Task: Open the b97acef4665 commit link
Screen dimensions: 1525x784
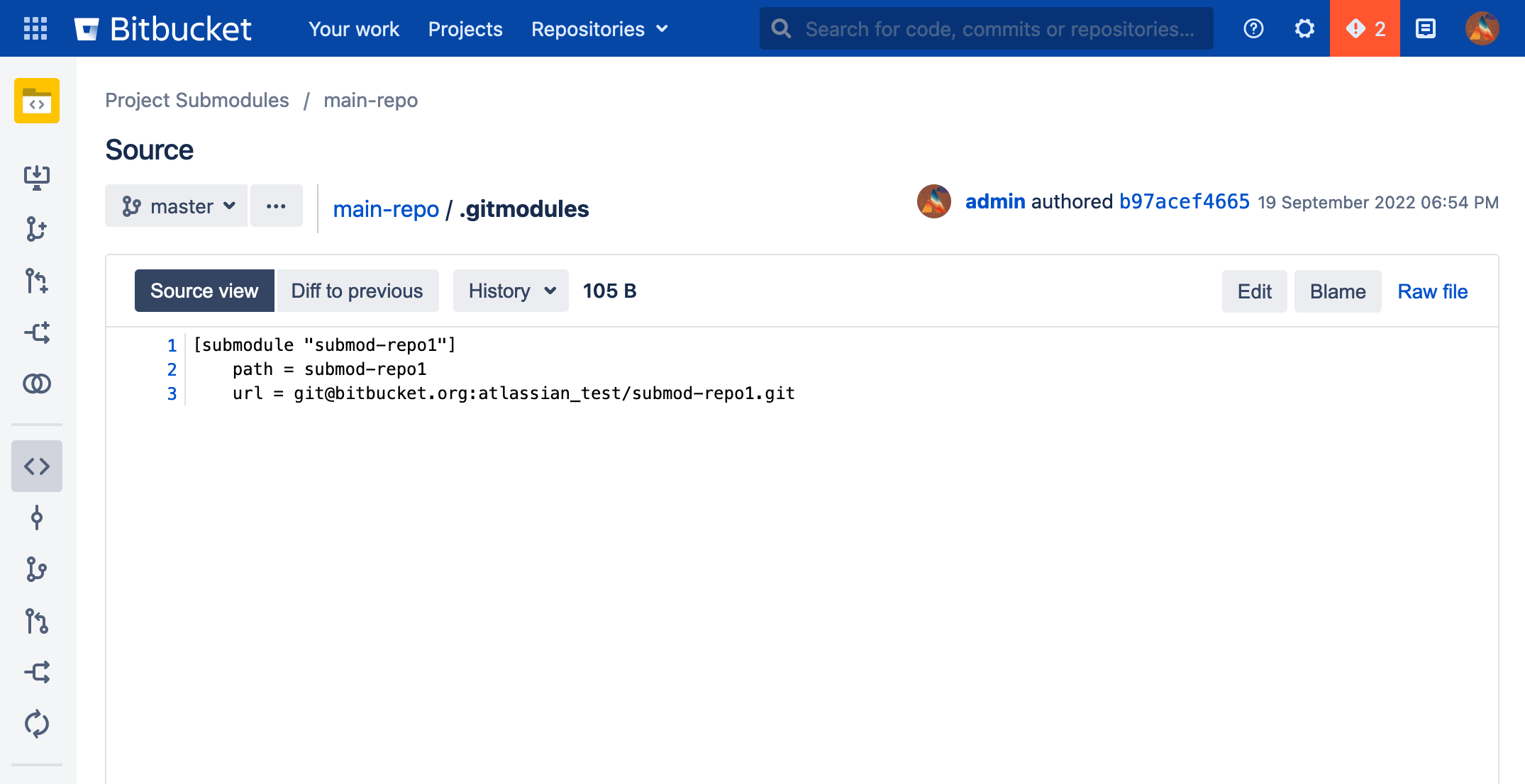Action: coord(1184,202)
